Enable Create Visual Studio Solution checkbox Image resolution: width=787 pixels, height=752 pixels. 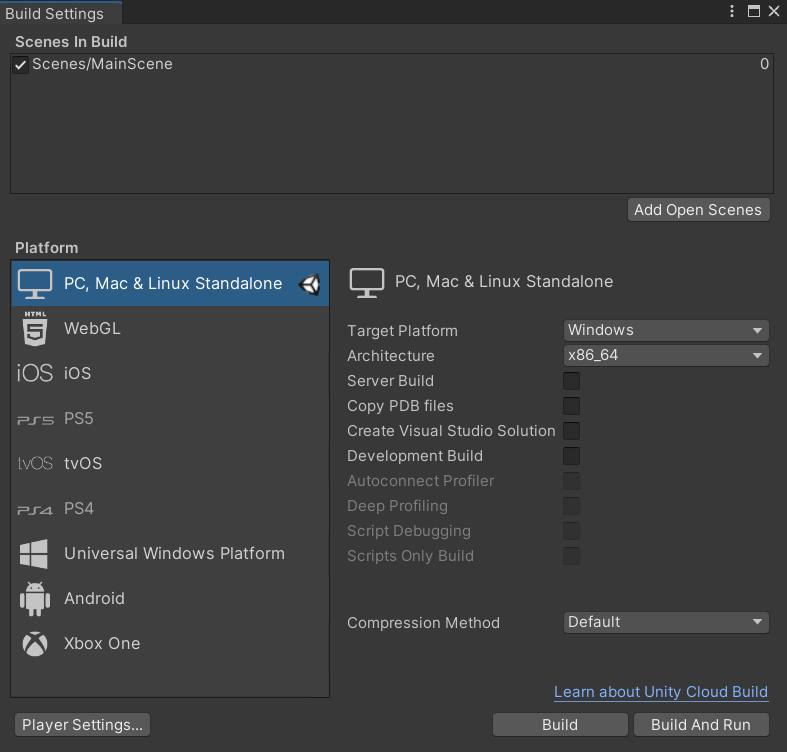click(571, 431)
